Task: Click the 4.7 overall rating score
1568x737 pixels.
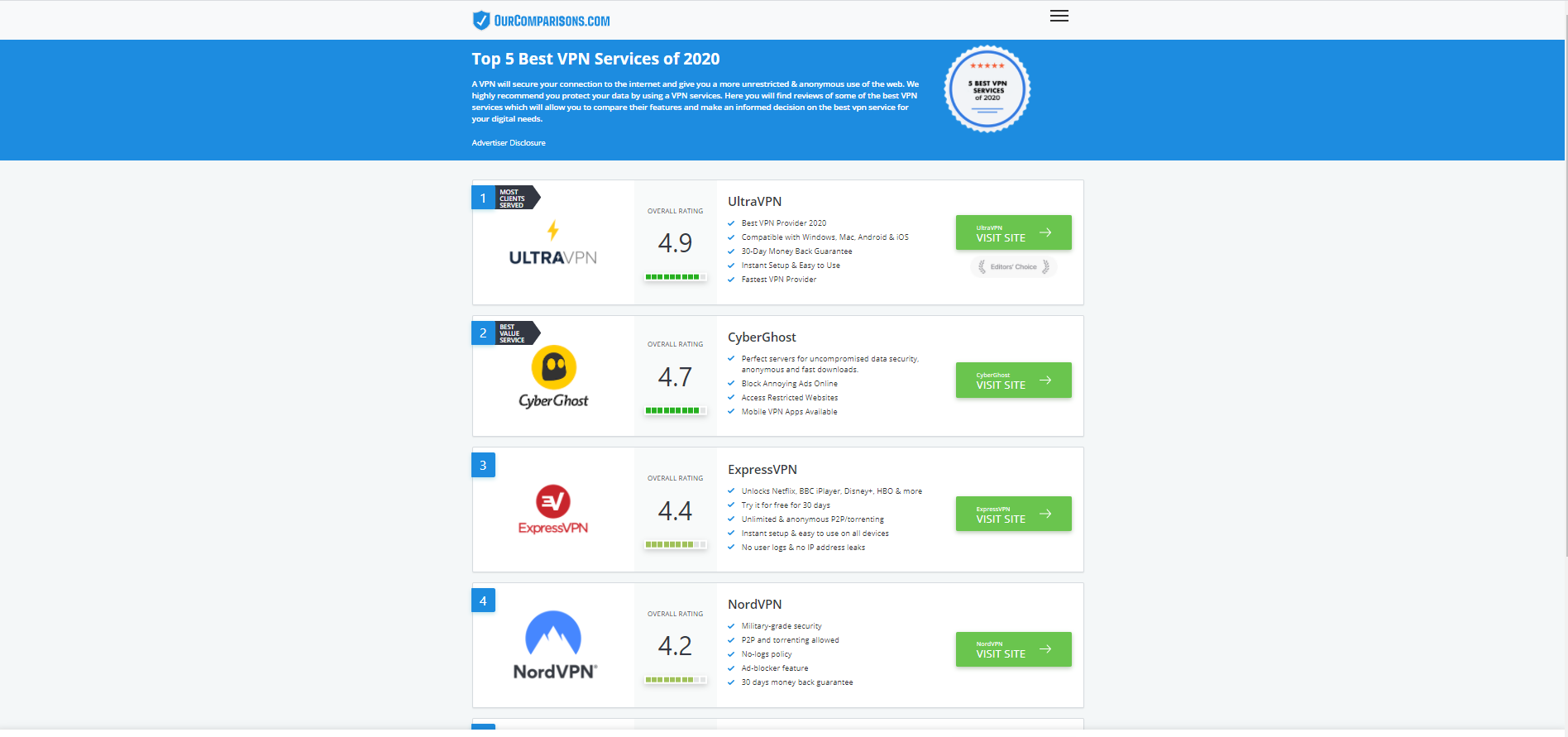Action: 675,377
